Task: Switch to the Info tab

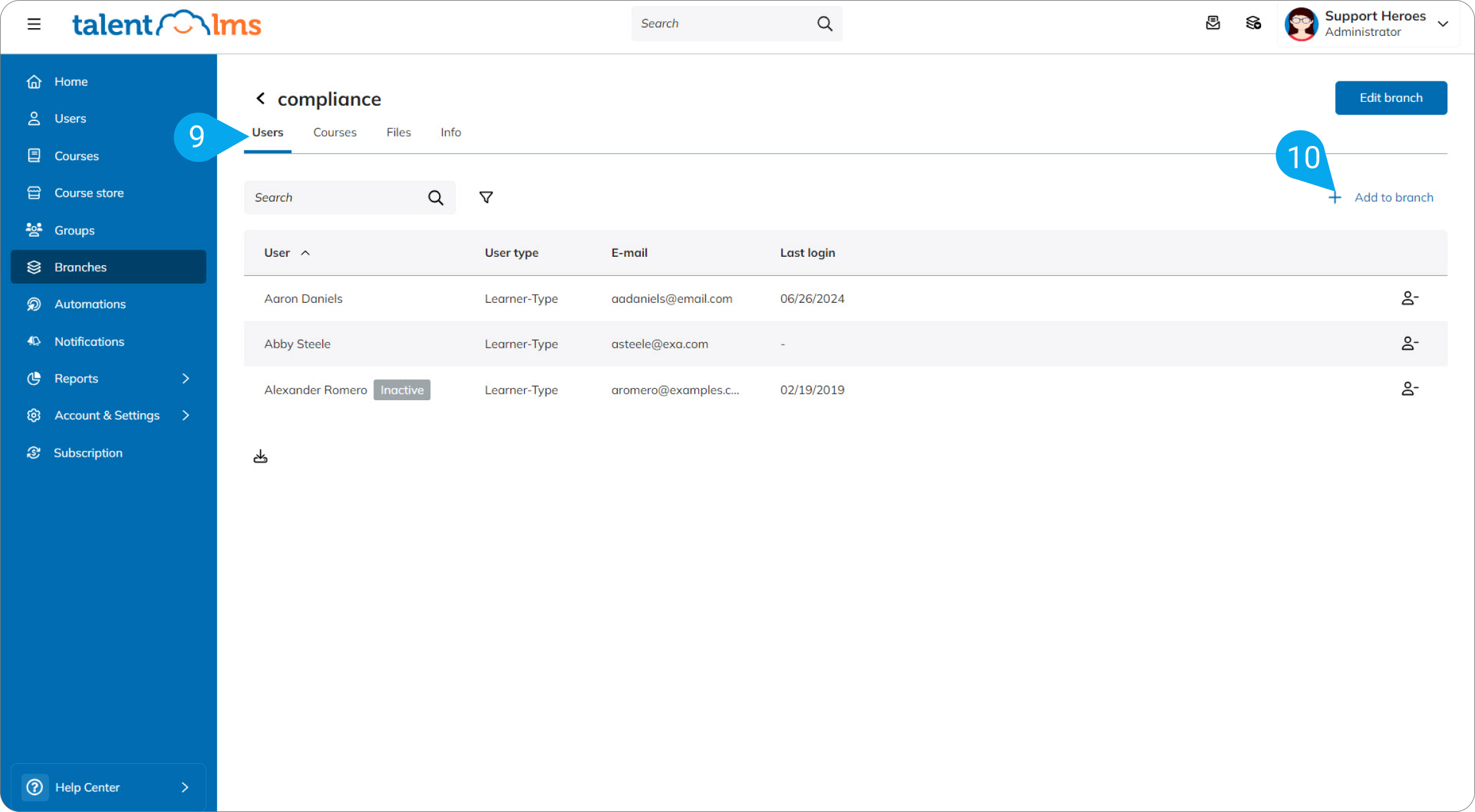Action: [x=450, y=132]
